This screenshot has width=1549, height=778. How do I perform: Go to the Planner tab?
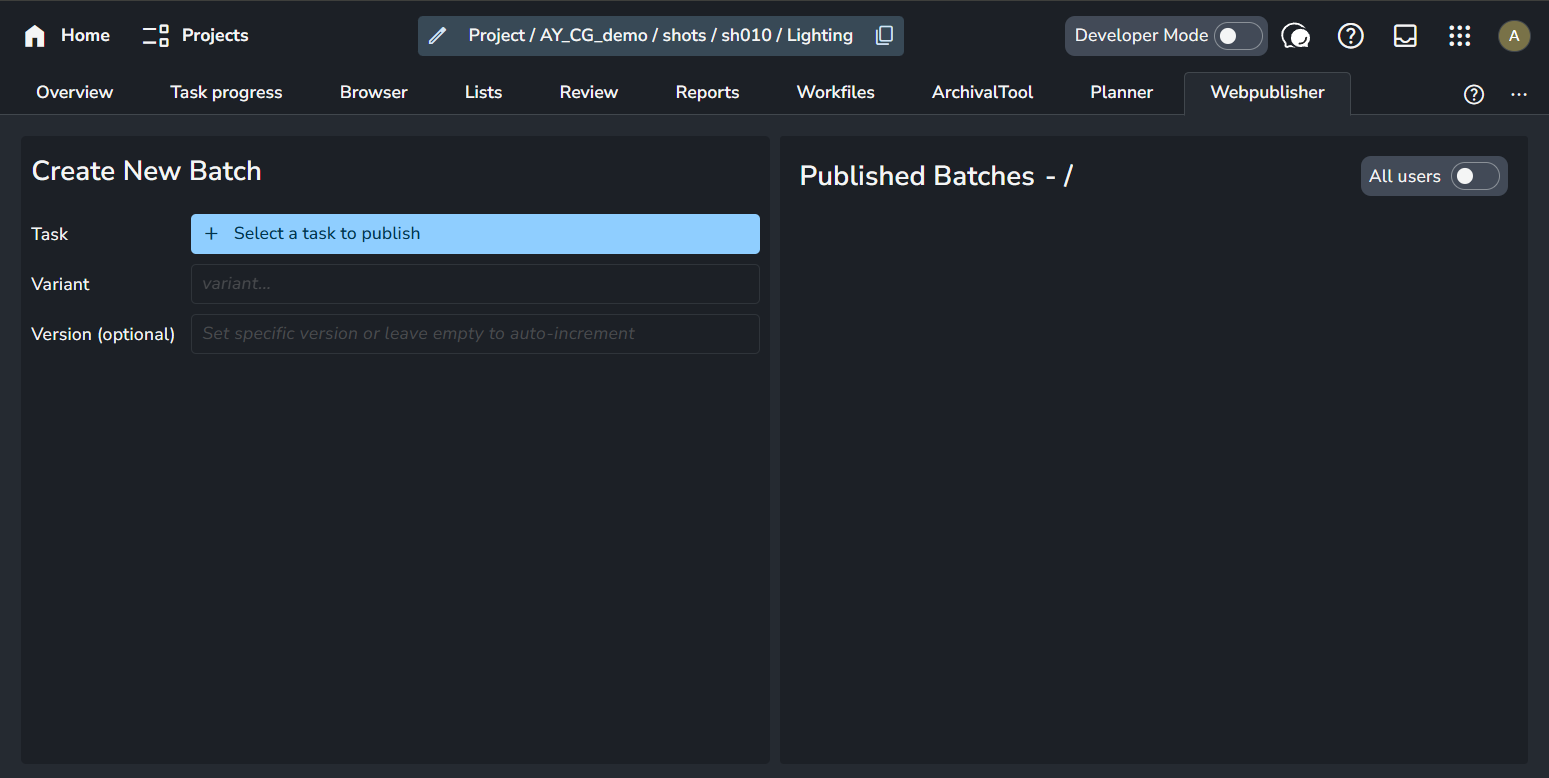1121,92
